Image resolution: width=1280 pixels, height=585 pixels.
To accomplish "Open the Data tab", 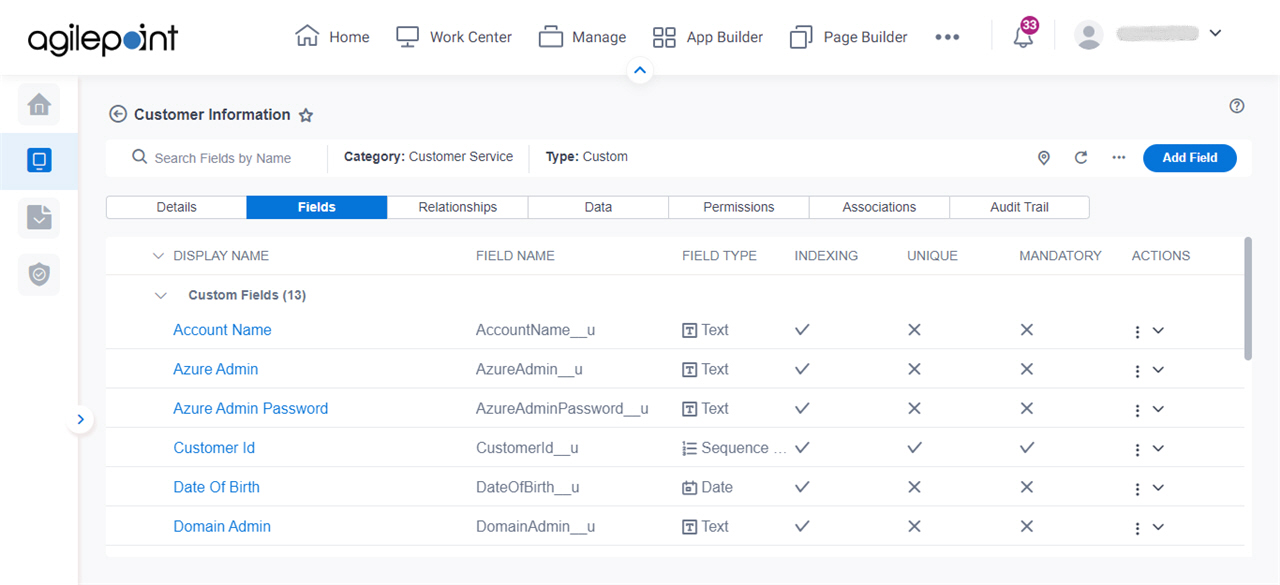I will click(x=598, y=207).
